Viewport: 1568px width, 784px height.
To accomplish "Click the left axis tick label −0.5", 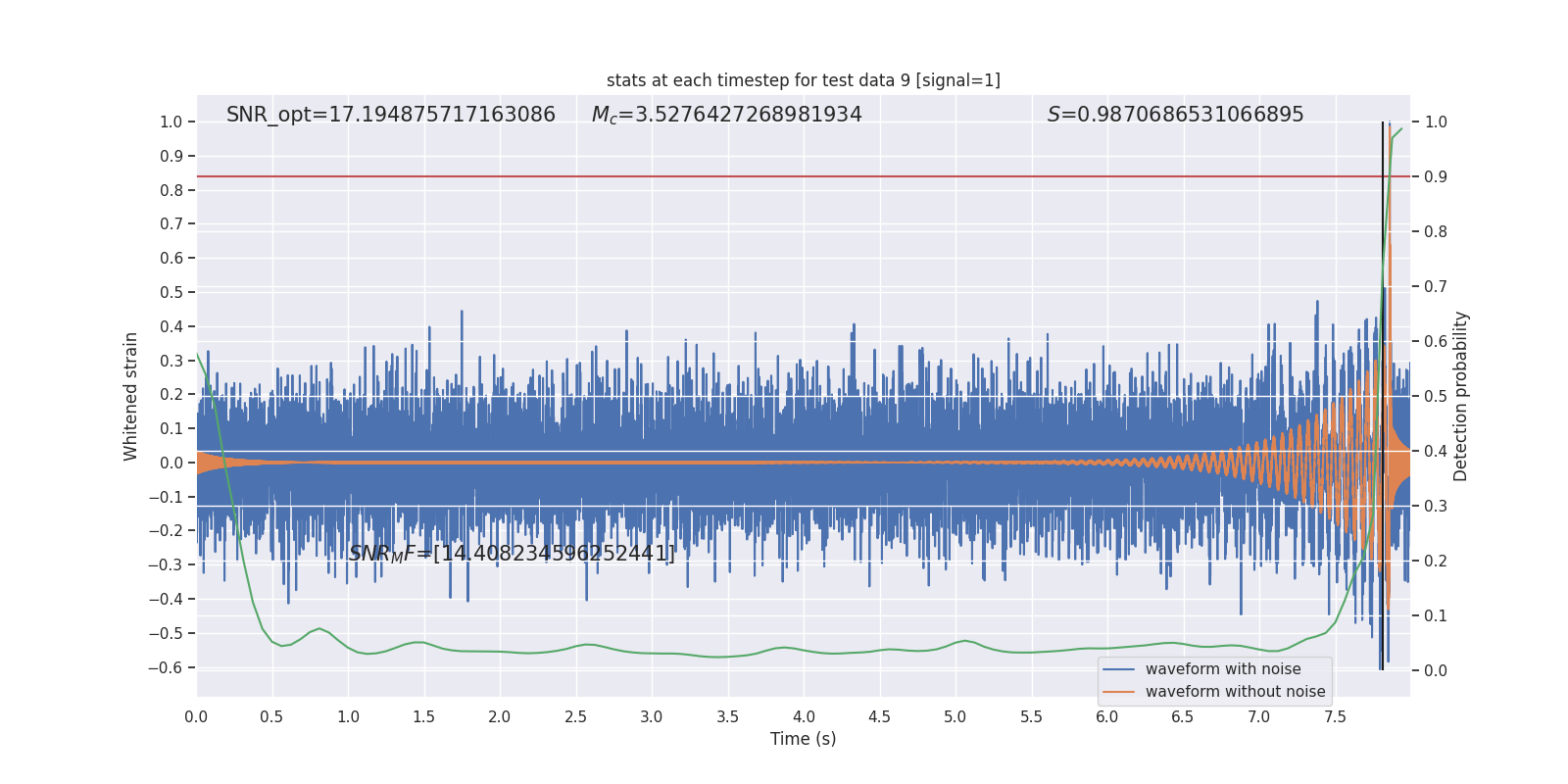I will 166,633.
